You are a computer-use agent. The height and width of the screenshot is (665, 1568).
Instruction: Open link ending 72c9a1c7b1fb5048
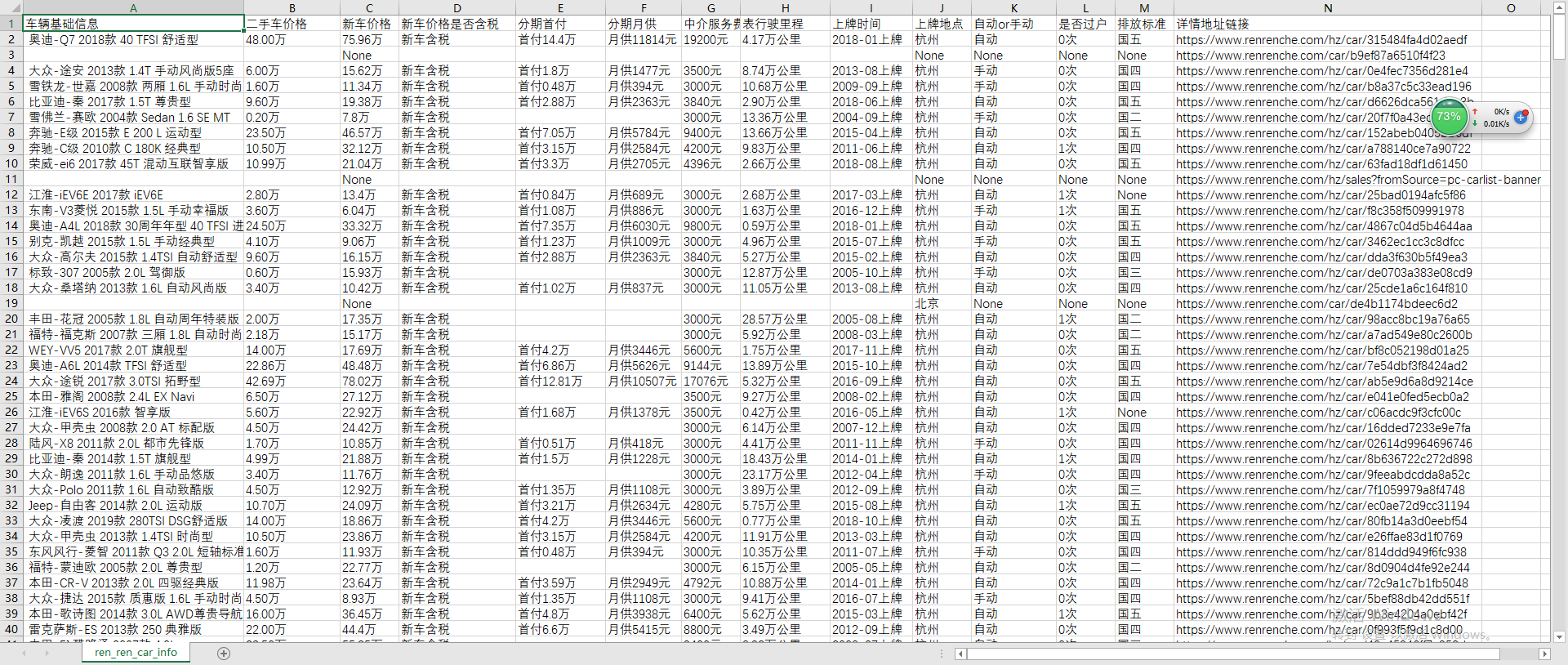pos(1322,582)
